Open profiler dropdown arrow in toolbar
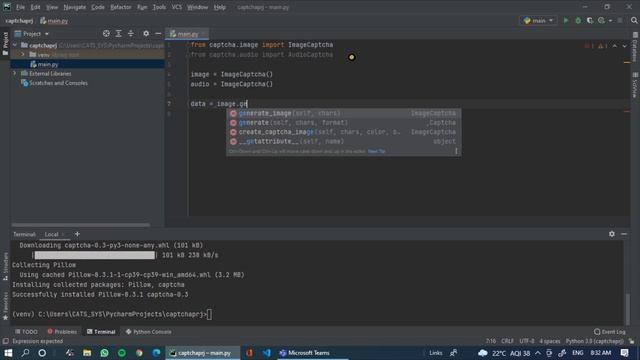The image size is (640, 360). click(610, 20)
